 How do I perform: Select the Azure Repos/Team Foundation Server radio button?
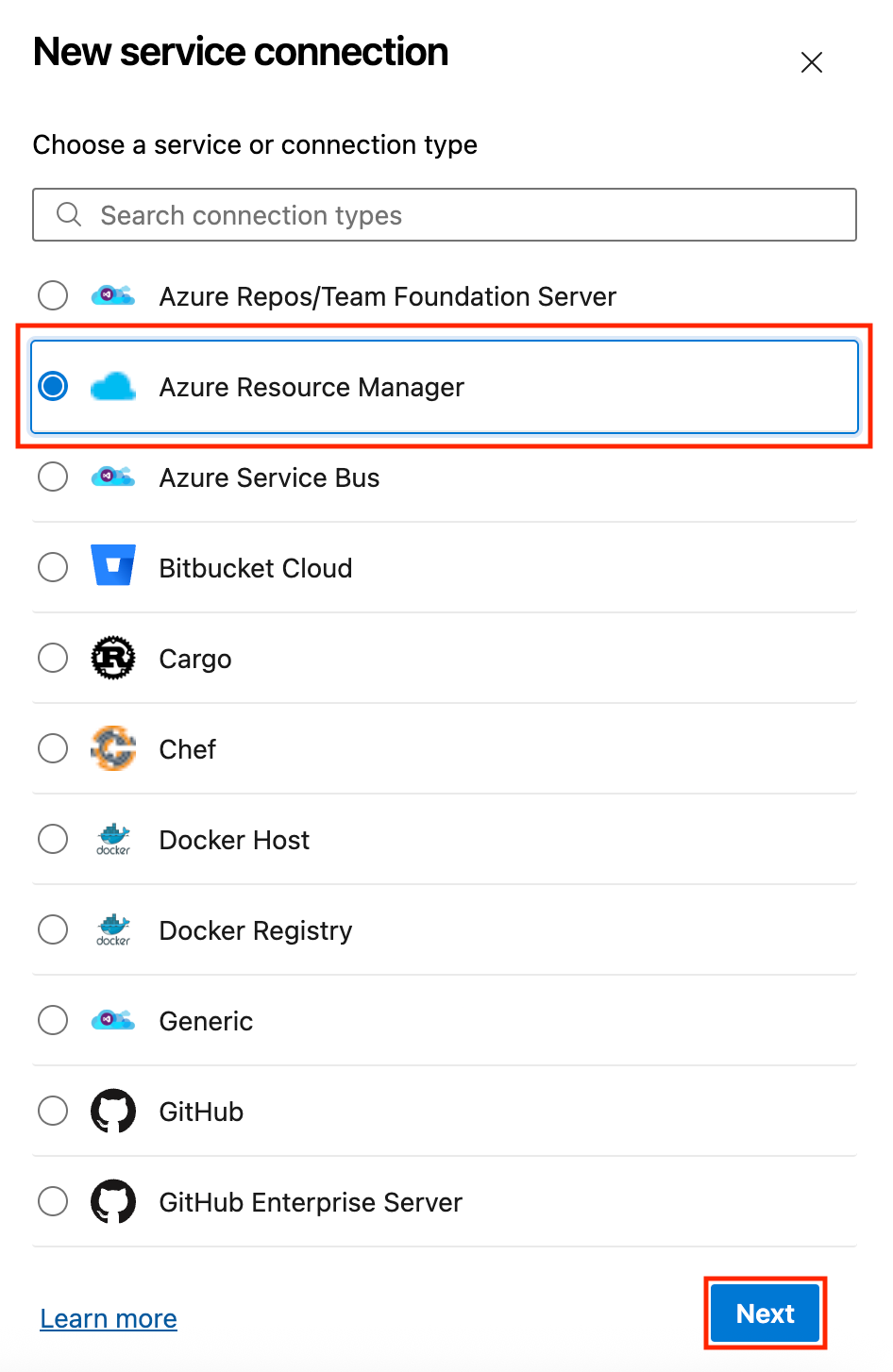[53, 295]
